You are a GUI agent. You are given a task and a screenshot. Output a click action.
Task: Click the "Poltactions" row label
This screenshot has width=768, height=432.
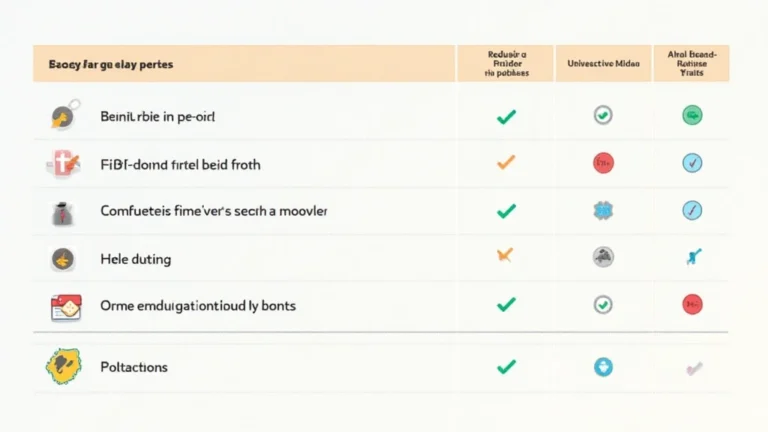134,367
